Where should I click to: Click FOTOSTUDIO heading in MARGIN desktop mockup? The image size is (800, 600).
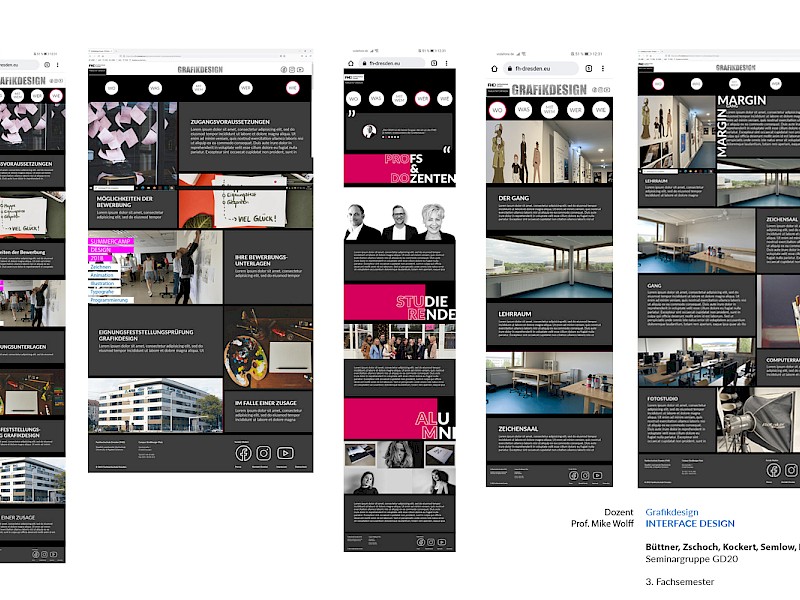pos(662,398)
